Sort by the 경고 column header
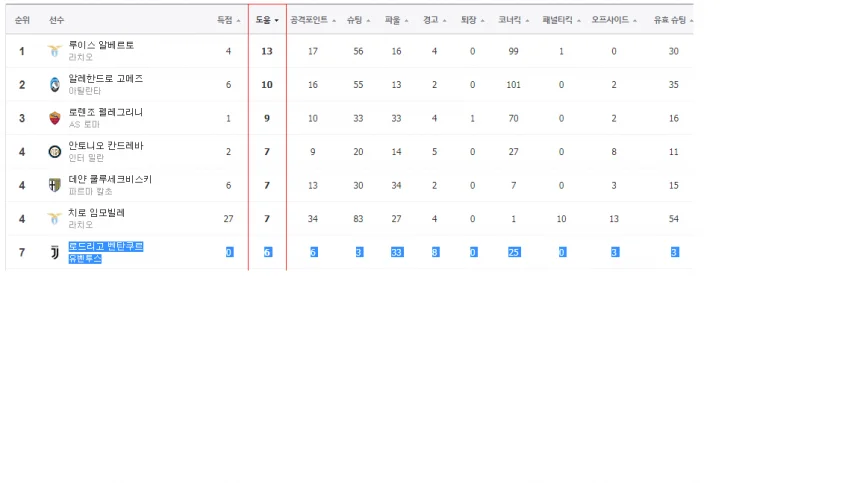Screen dimensions: 860x483 [x=434, y=20]
